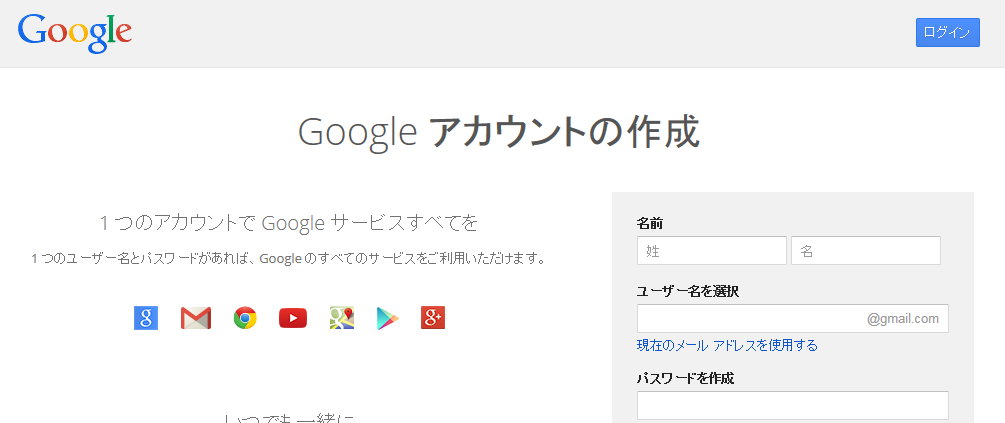
Task: Click the blue Google Search icon
Action: [x=146, y=318]
